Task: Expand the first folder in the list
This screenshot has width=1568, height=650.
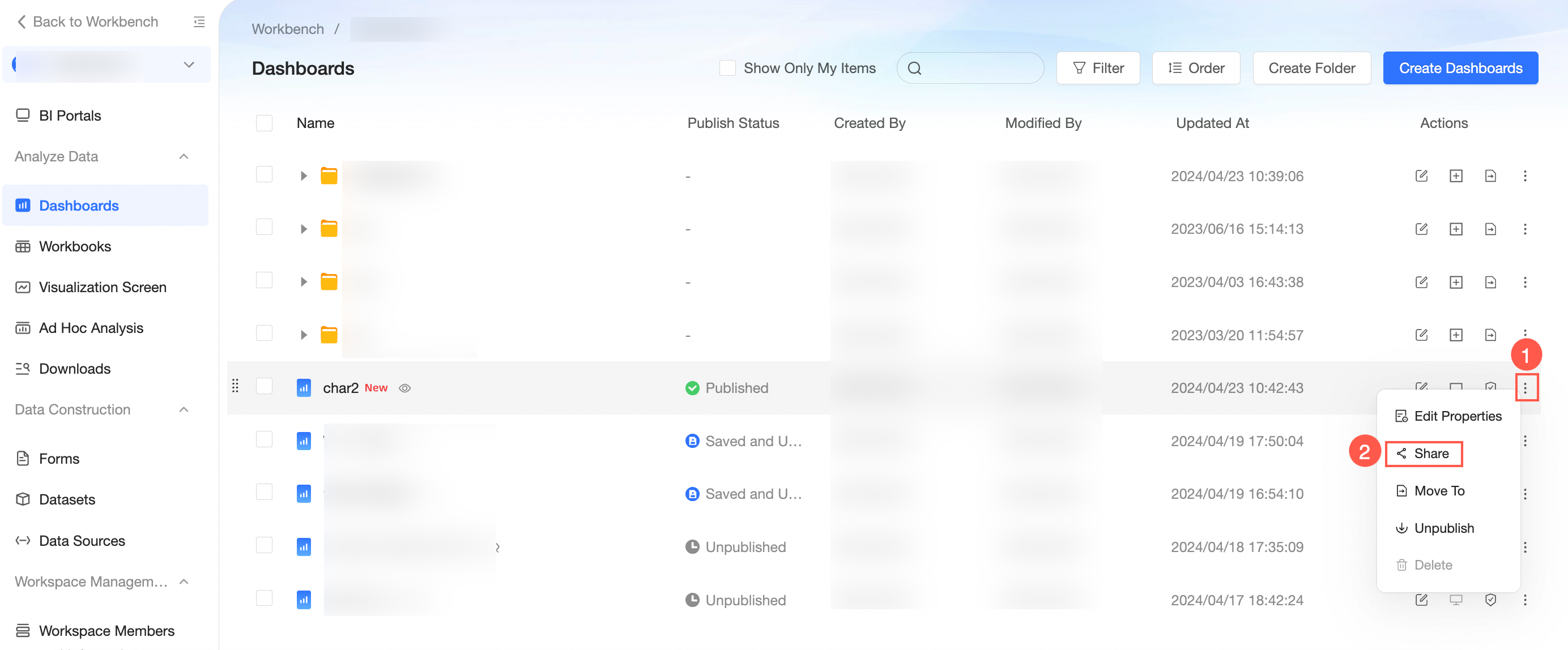Action: [303, 176]
